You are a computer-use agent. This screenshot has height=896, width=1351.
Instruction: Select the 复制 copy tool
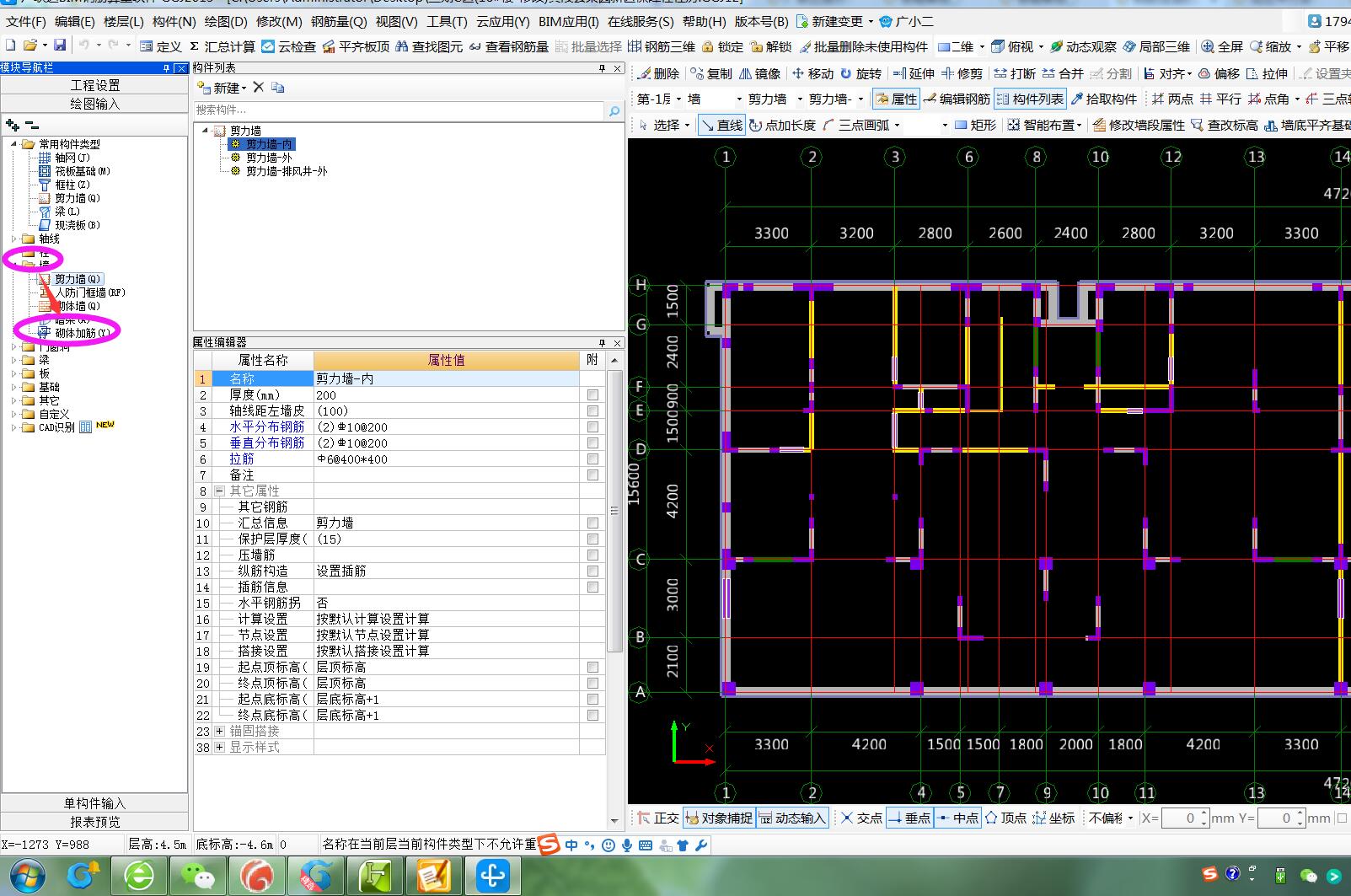point(711,73)
